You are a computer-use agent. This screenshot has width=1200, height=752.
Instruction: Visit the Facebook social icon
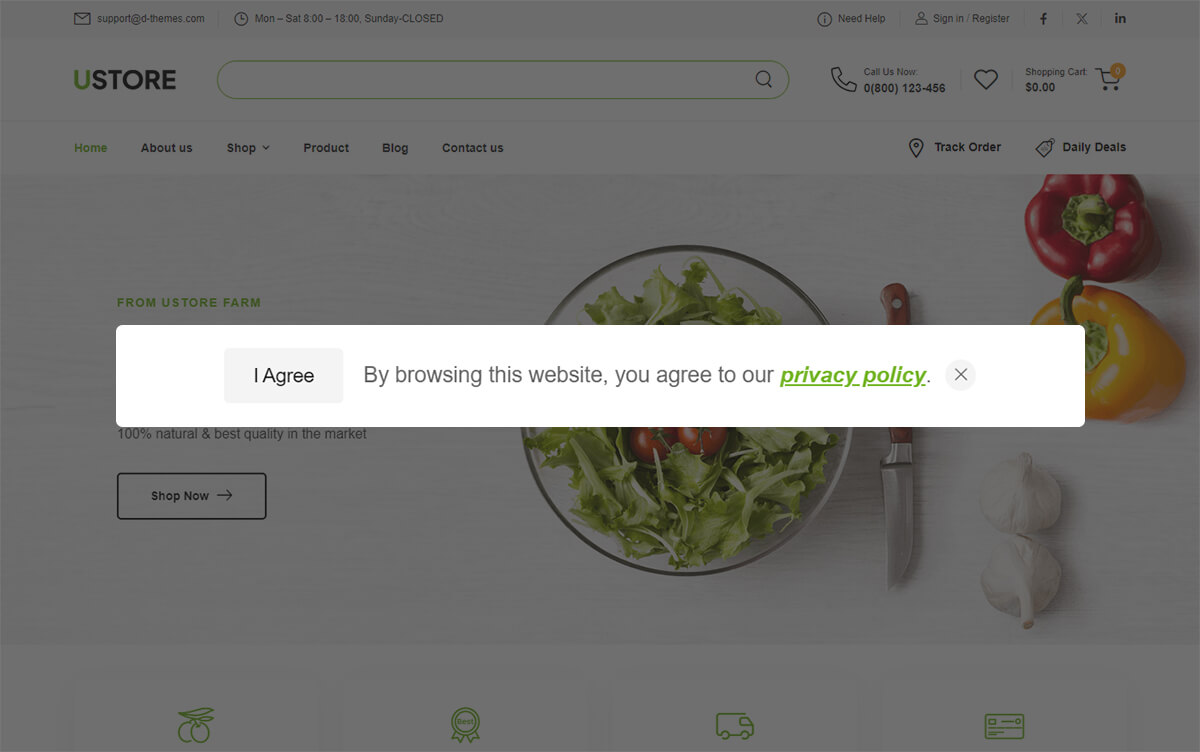[x=1044, y=18]
